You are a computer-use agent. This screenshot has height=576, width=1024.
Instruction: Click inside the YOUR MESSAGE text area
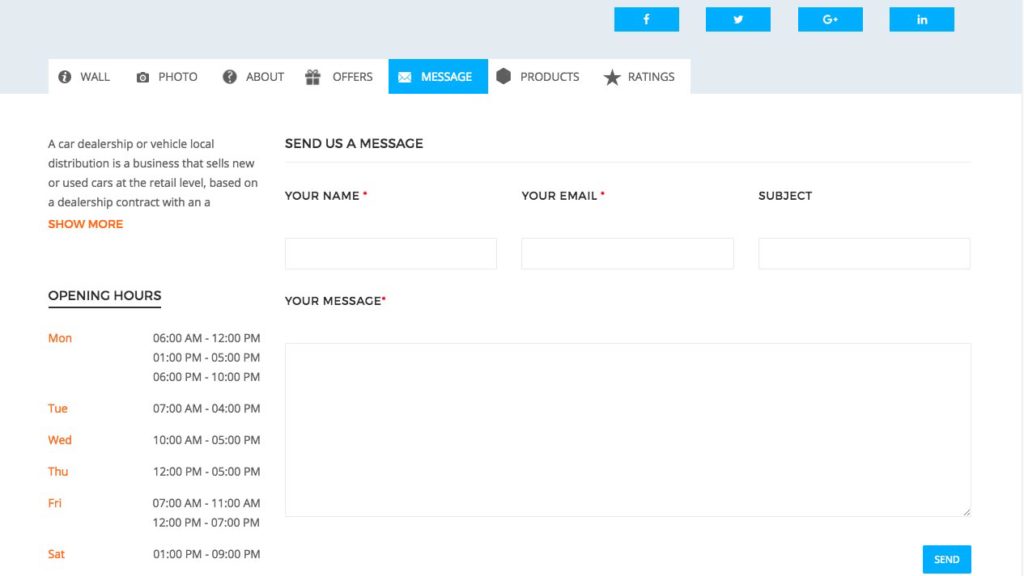(x=627, y=428)
